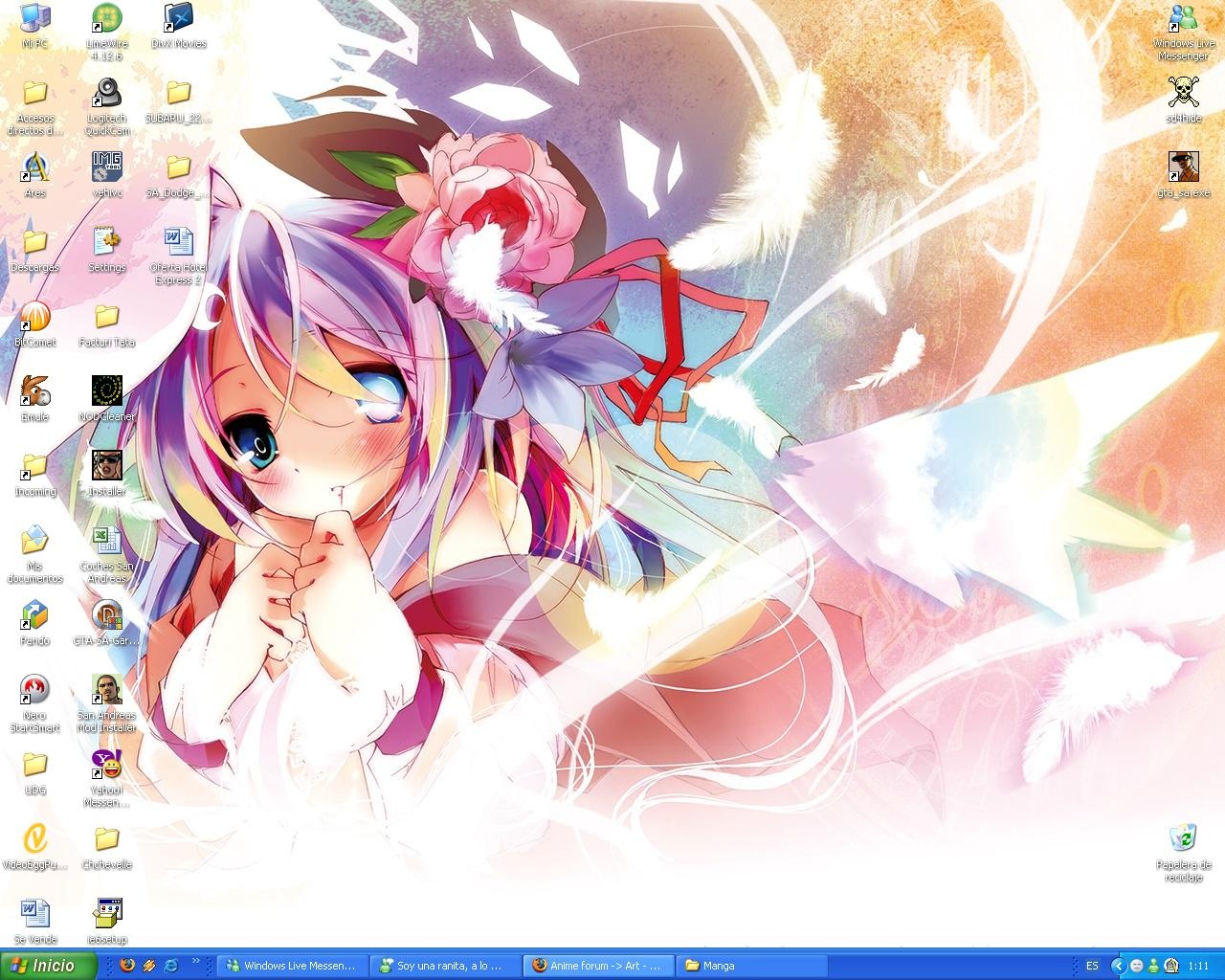Select the Chchevelle folder
Image resolution: width=1225 pixels, height=980 pixels.
pos(106,848)
